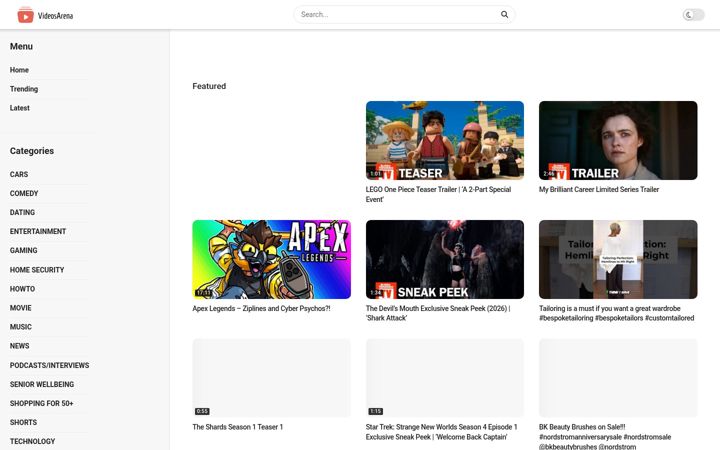The image size is (720, 450).
Task: Go to the NEWS category
Action: 19,346
